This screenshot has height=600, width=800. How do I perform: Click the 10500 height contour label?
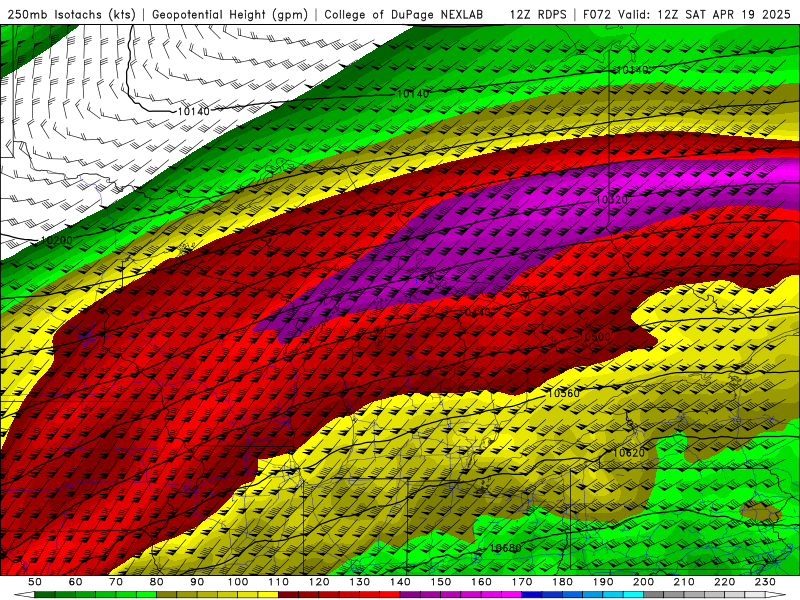(594, 337)
